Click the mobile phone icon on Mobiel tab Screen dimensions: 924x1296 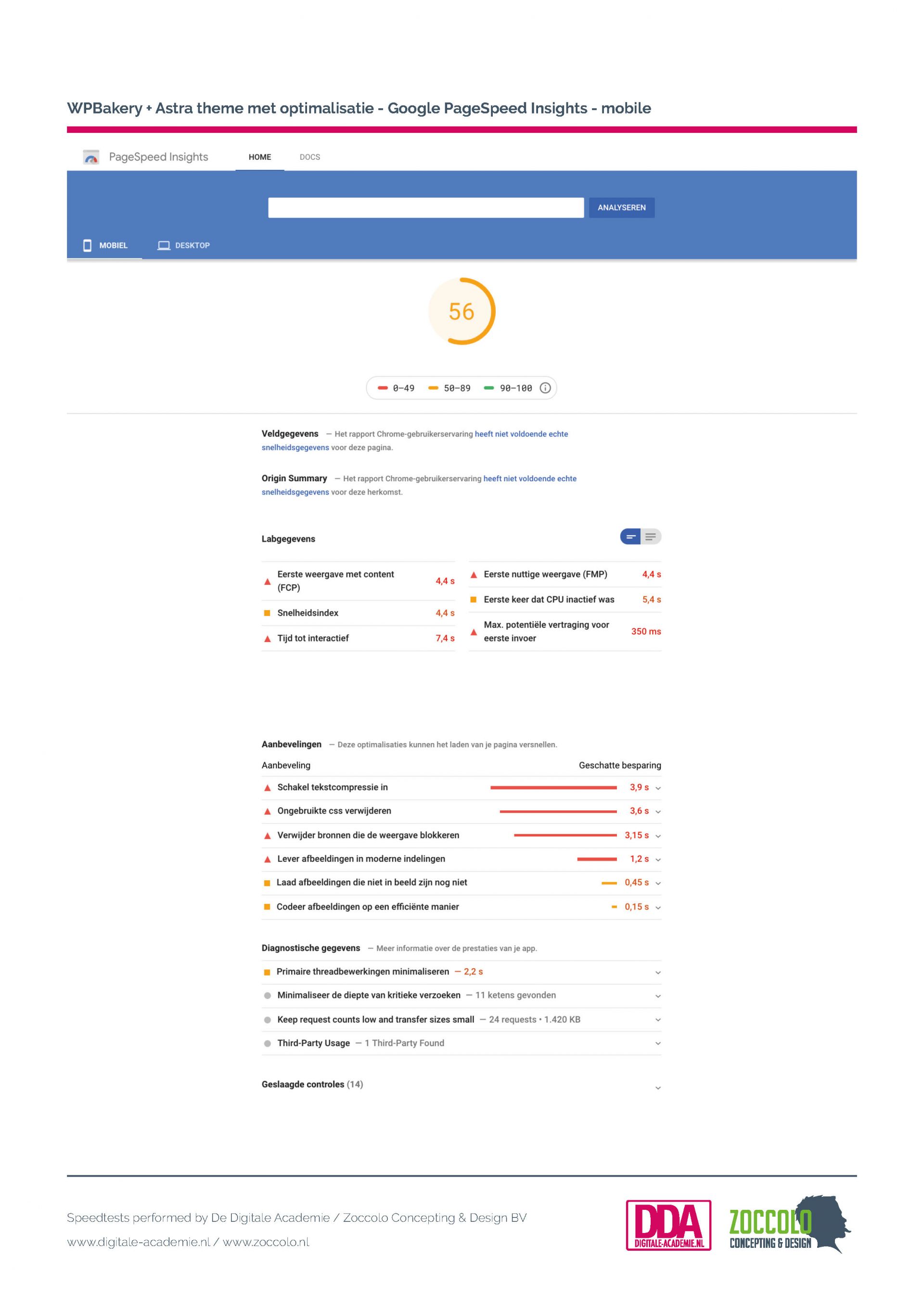[x=87, y=245]
